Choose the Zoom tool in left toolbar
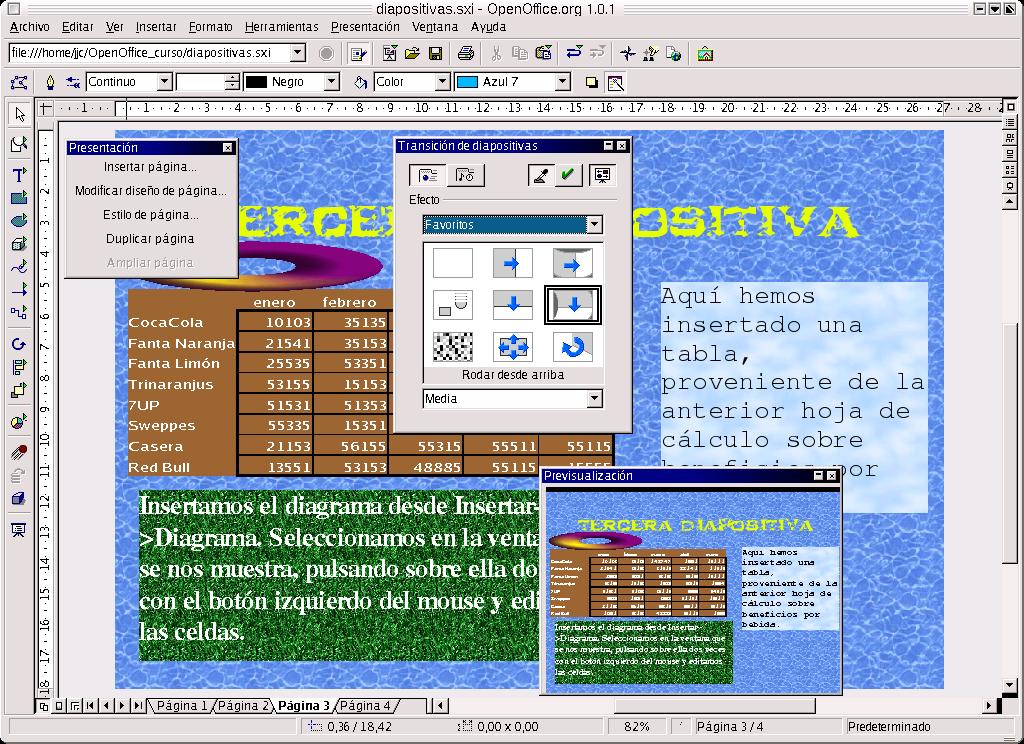This screenshot has height=744, width=1024. coord(19,144)
